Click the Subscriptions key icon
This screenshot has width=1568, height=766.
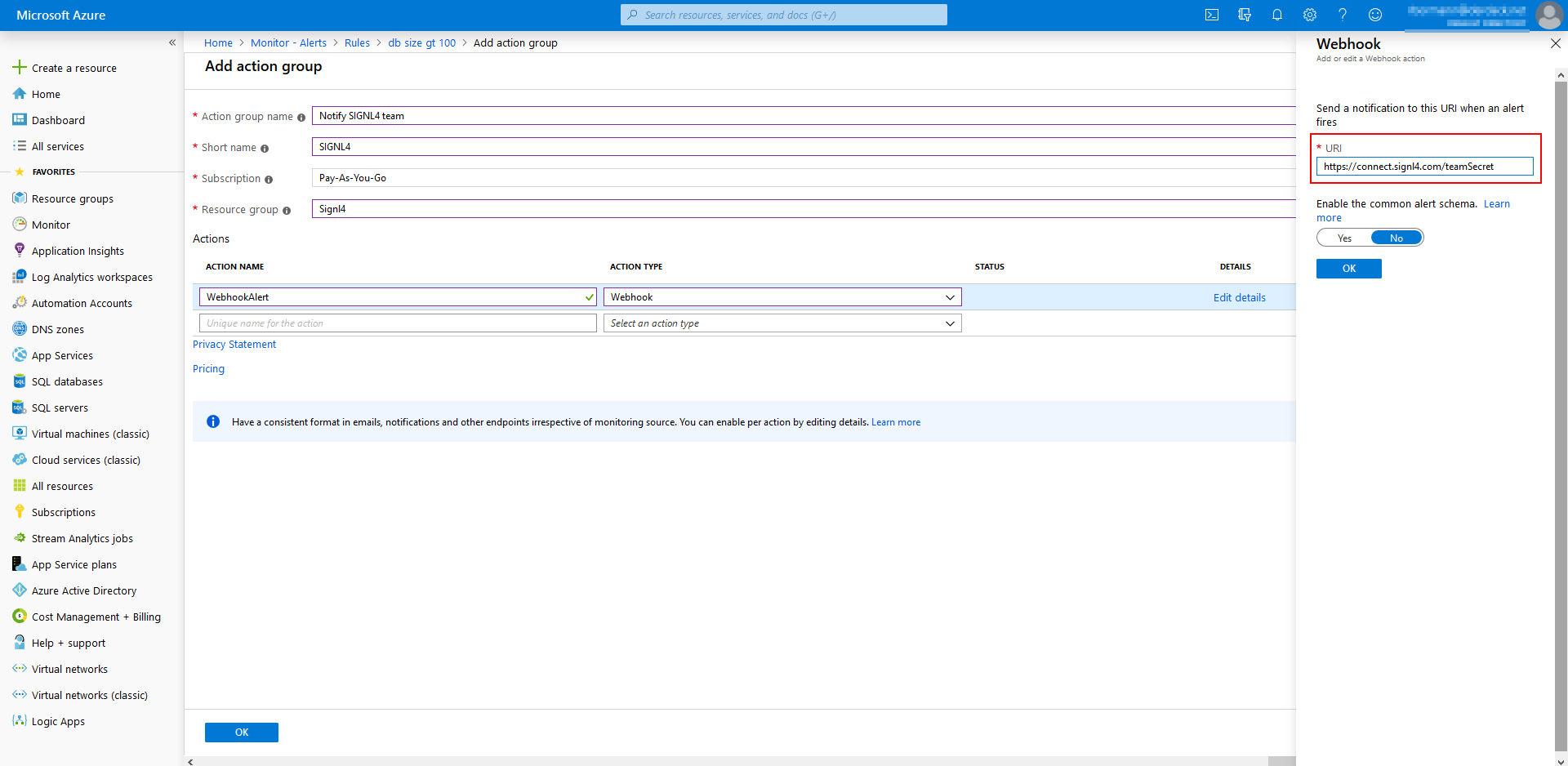click(20, 512)
